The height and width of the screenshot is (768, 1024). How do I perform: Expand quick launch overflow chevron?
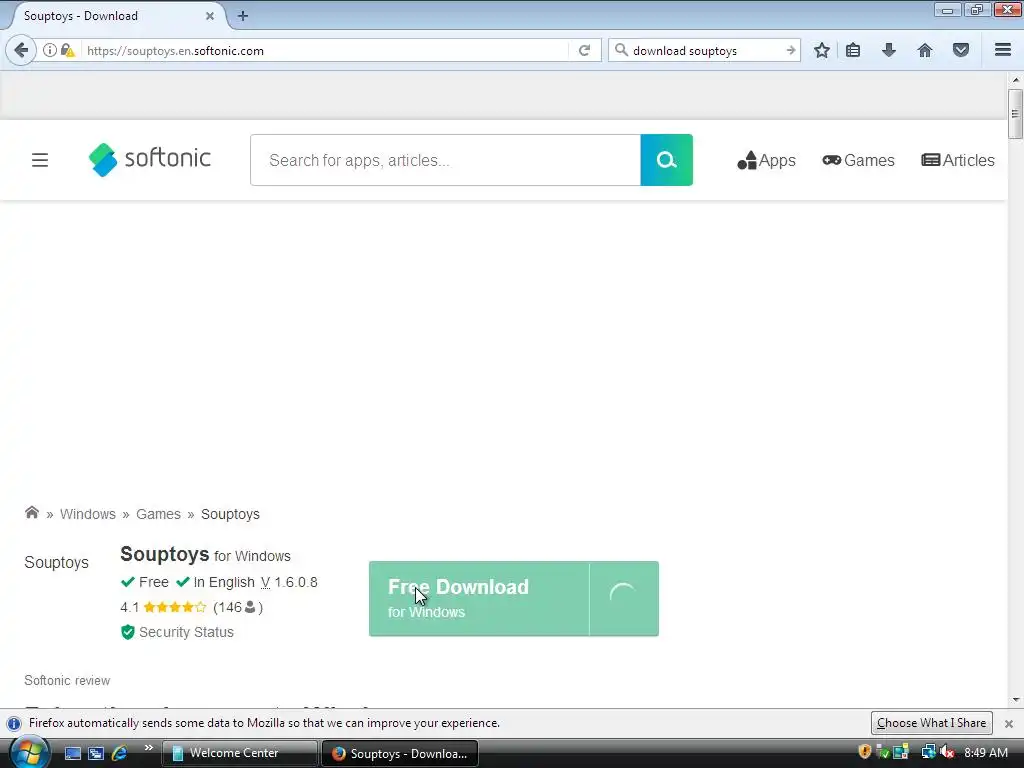tap(148, 748)
